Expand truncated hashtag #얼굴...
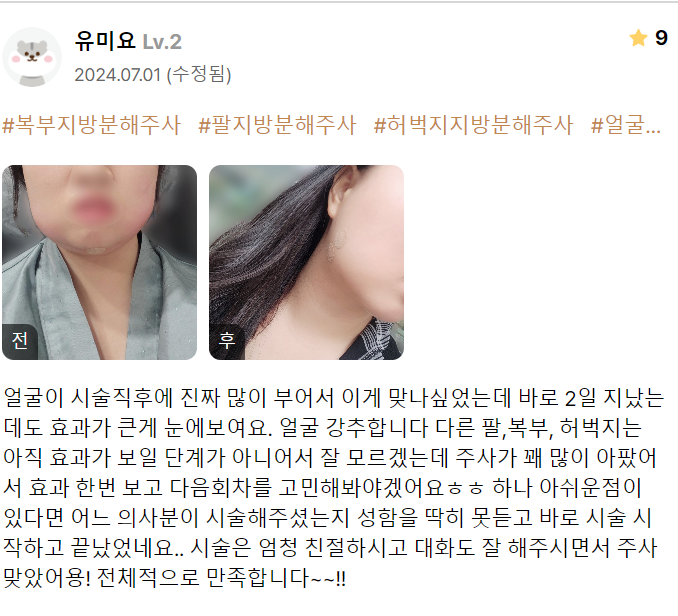 point(626,125)
